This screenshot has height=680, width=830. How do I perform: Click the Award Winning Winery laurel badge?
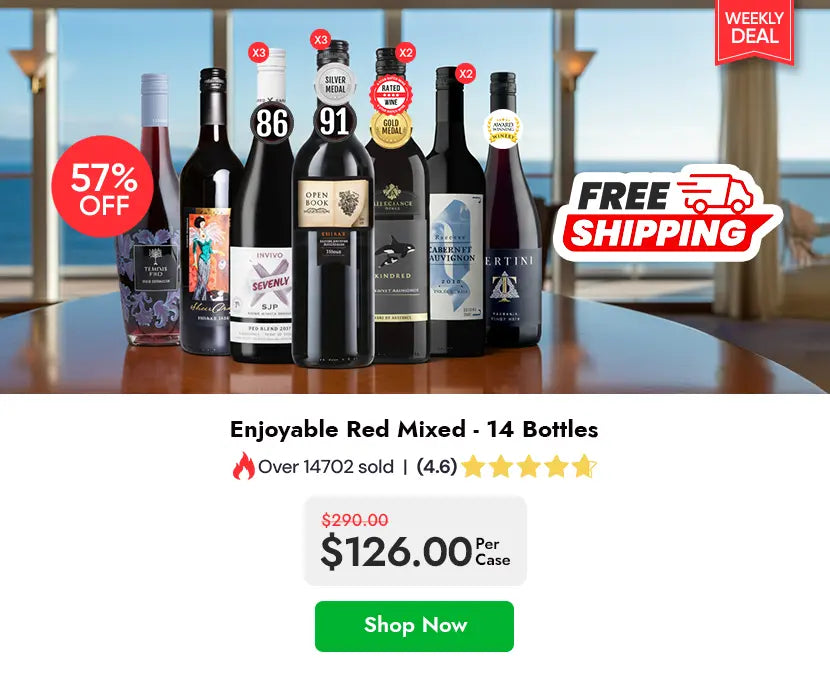[503, 129]
